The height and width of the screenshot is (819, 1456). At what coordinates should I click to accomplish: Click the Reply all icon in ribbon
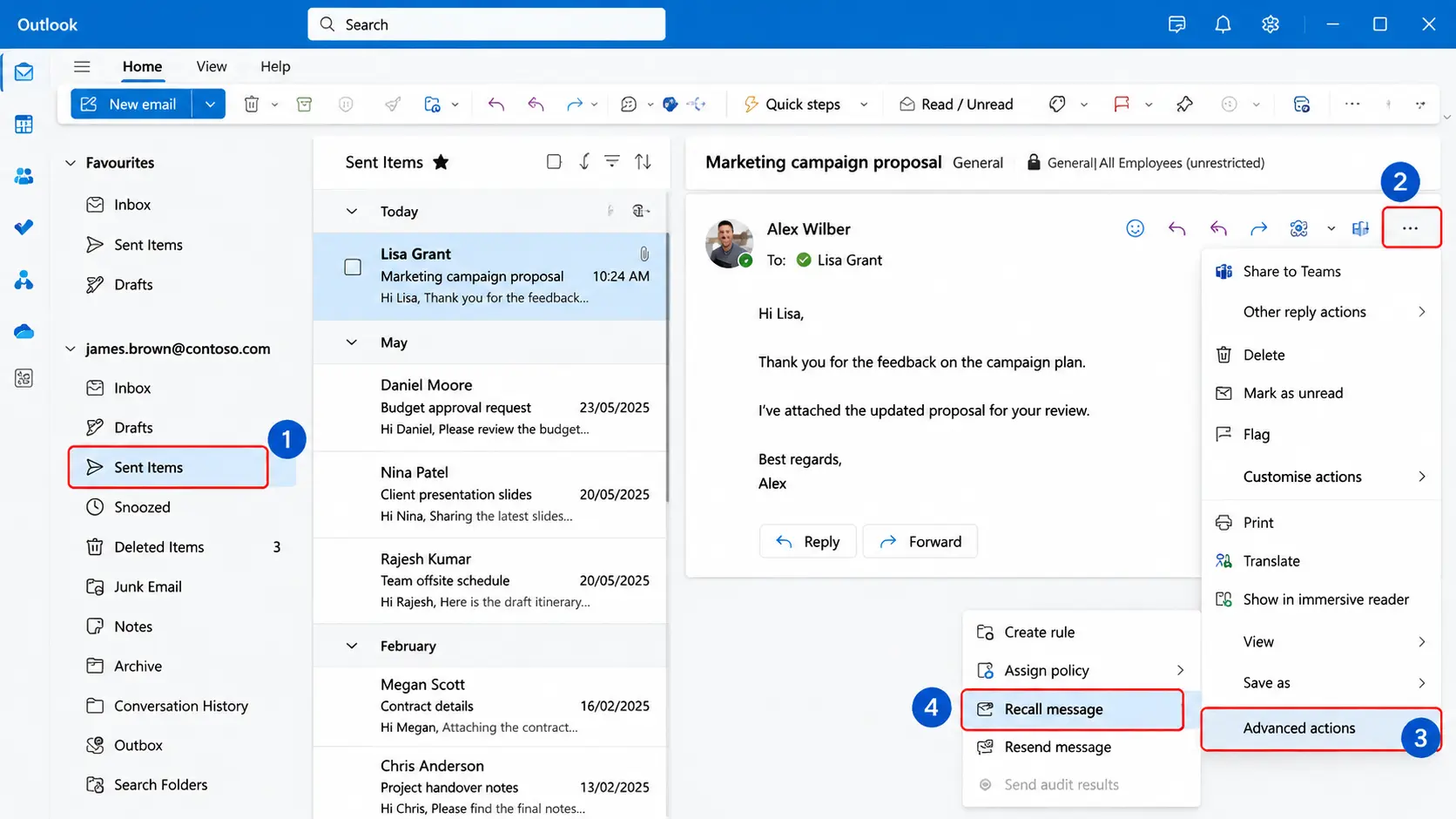coord(536,105)
